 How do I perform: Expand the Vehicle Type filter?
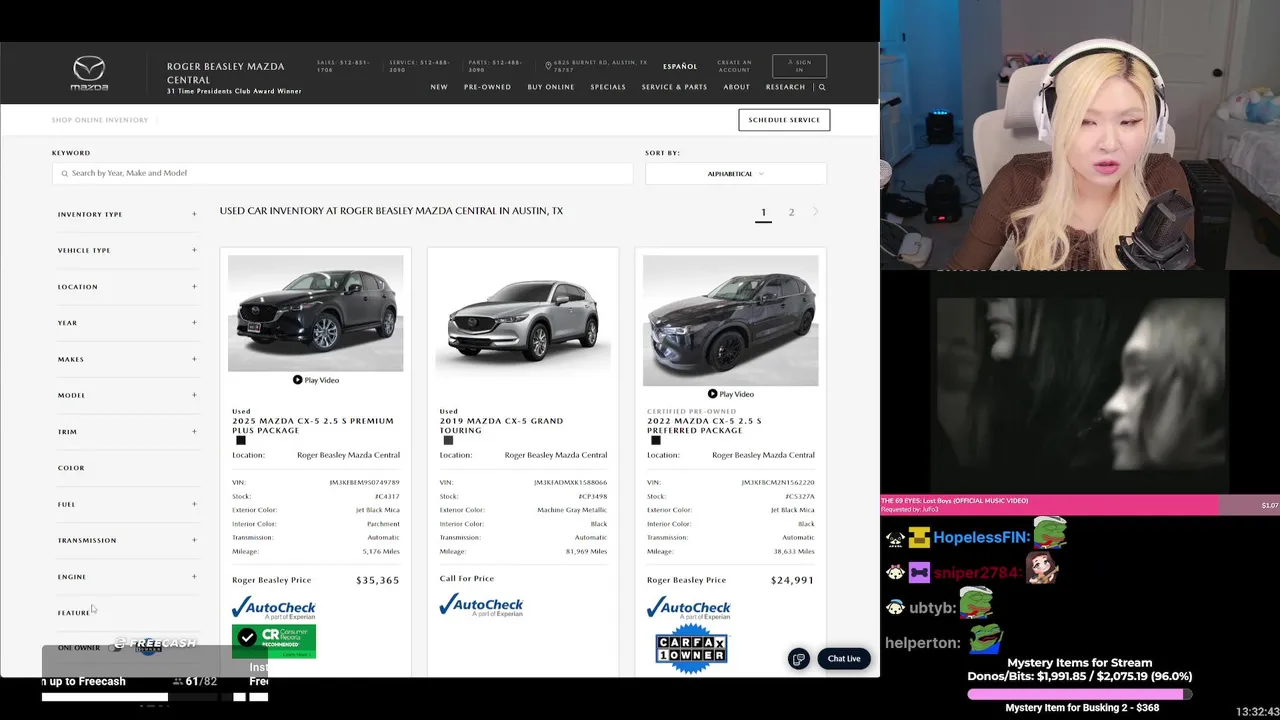coord(194,250)
